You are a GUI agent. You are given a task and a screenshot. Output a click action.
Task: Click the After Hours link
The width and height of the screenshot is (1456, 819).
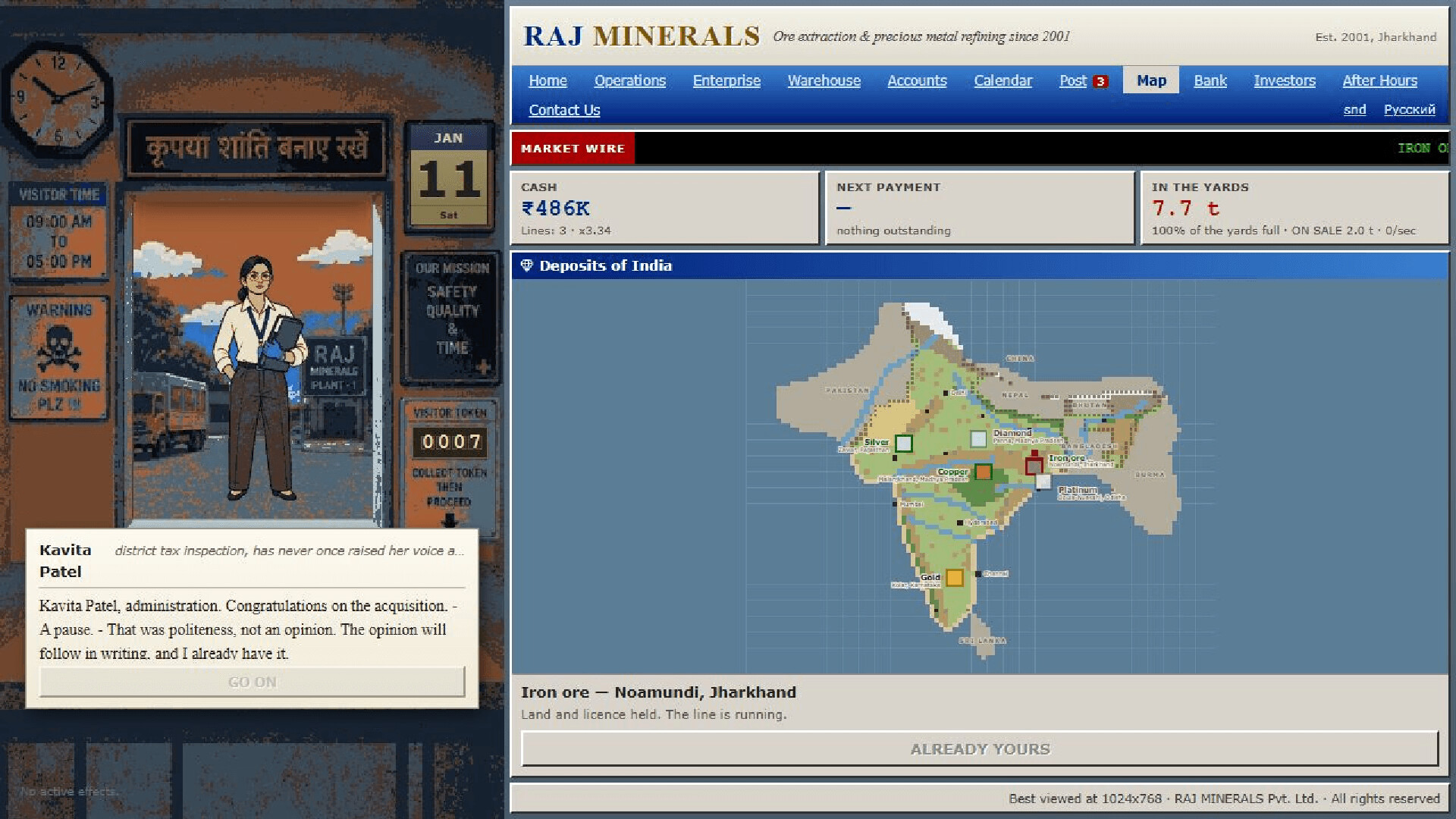pos(1379,80)
